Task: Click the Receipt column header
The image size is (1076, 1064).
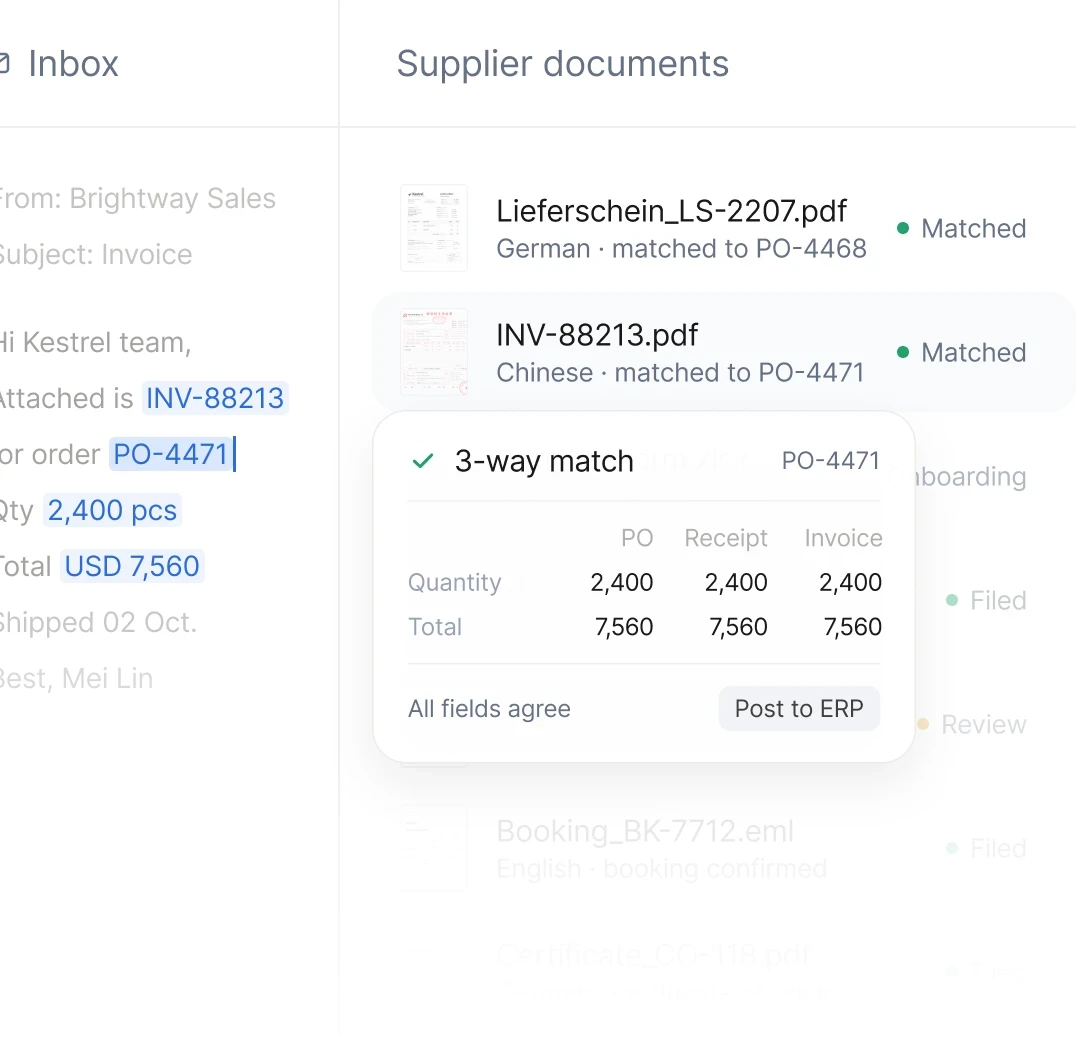Action: (726, 538)
